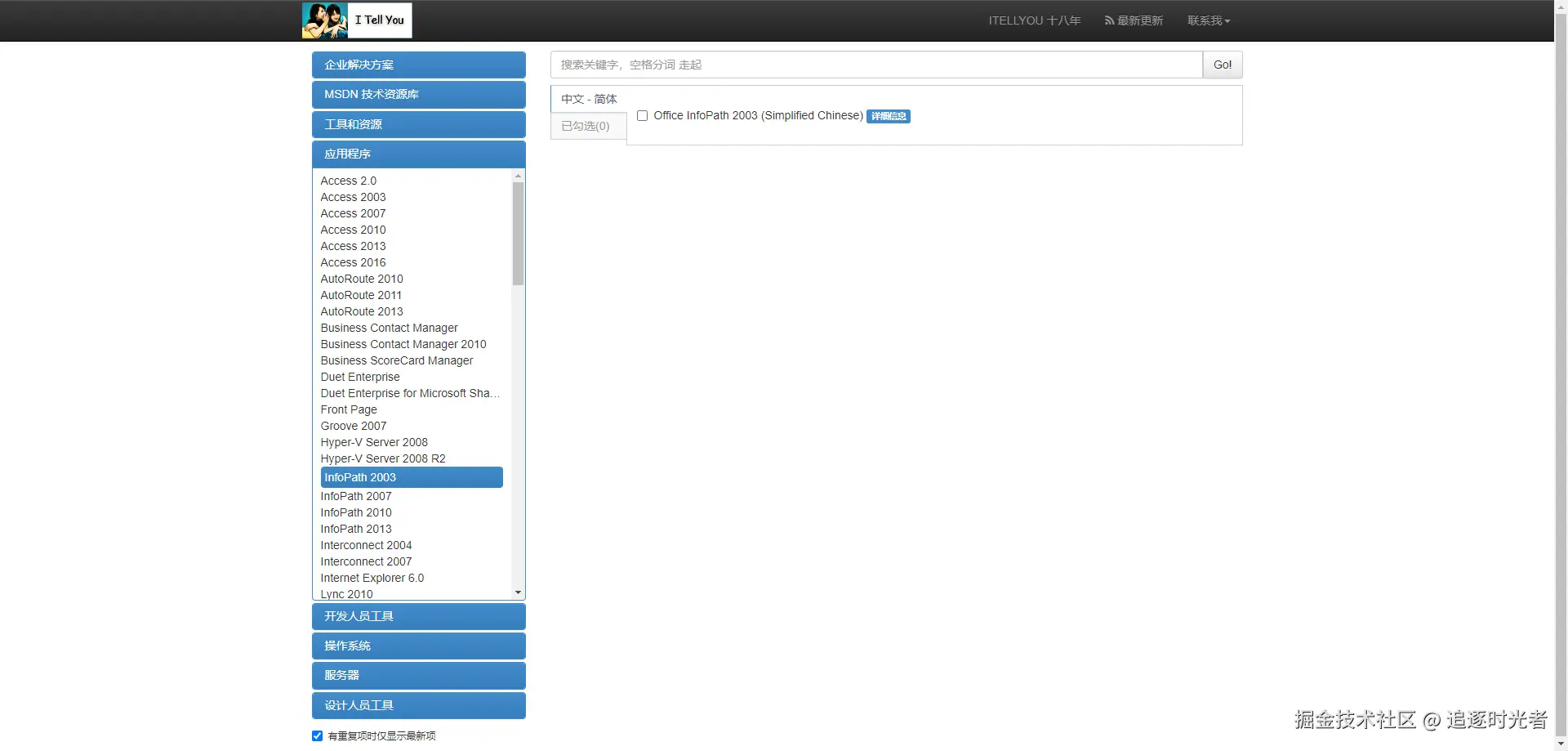Select Access 2013 in the list
This screenshot has width=1568, height=751.
click(x=353, y=246)
